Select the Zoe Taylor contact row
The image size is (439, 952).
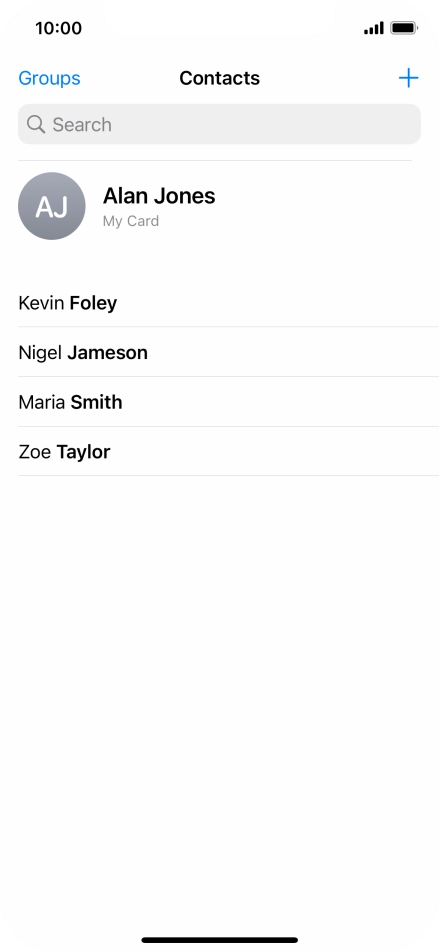click(x=228, y=452)
